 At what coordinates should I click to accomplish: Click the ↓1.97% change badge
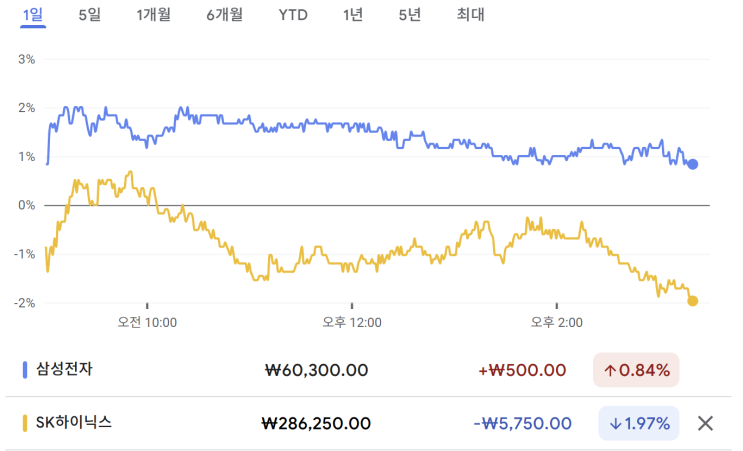639,423
